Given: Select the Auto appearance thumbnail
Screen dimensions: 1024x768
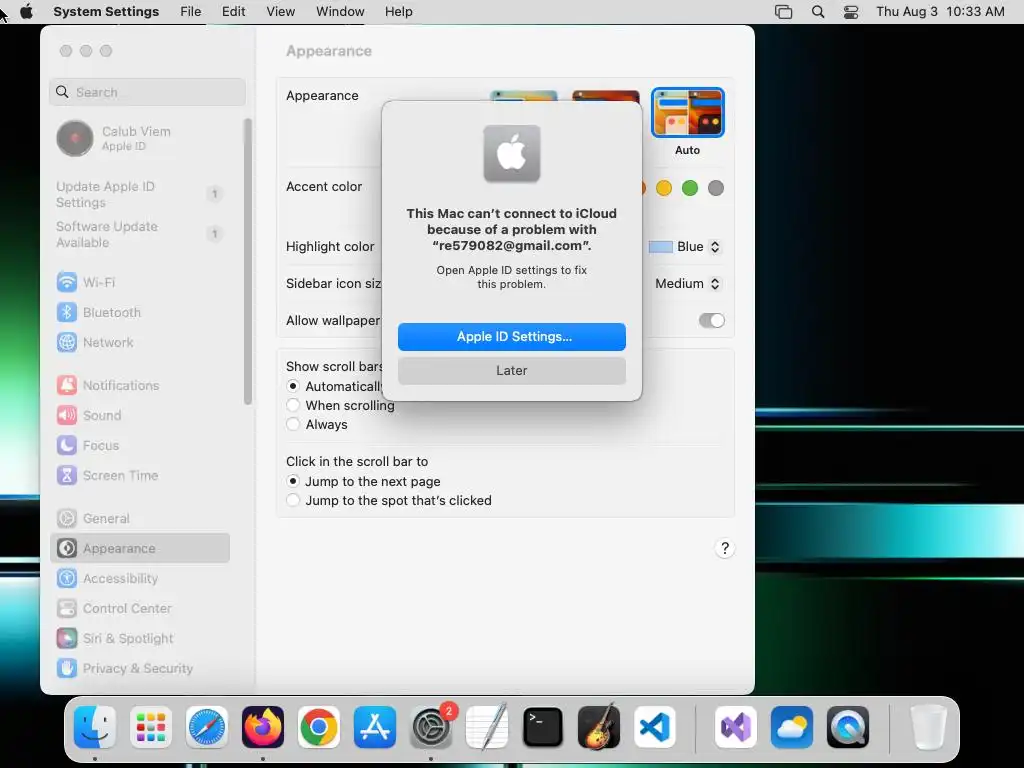Looking at the screenshot, I should 688,113.
